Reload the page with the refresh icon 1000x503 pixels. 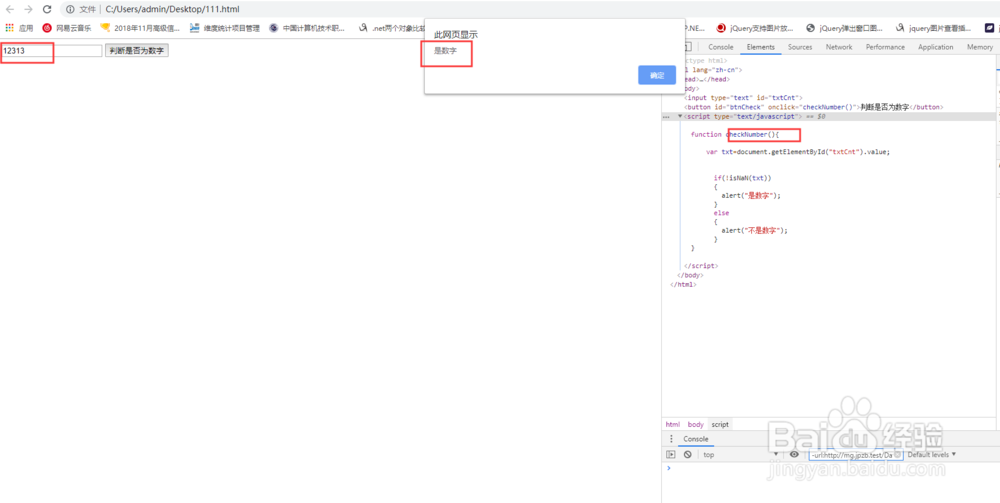(x=47, y=10)
